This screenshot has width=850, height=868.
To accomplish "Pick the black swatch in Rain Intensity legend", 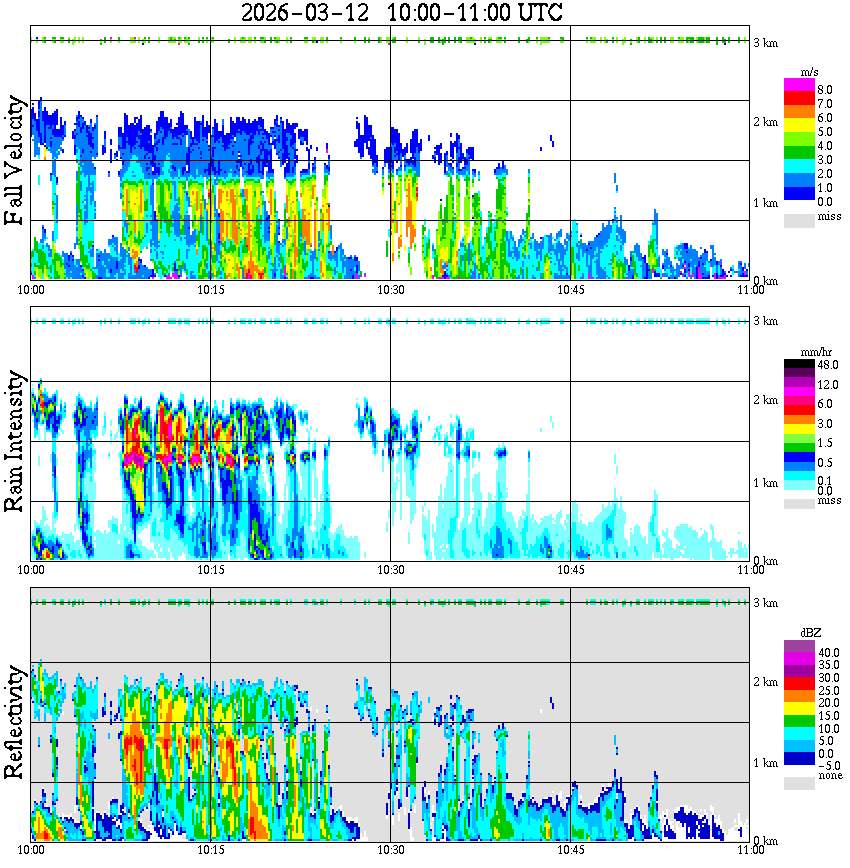I will coord(799,364).
